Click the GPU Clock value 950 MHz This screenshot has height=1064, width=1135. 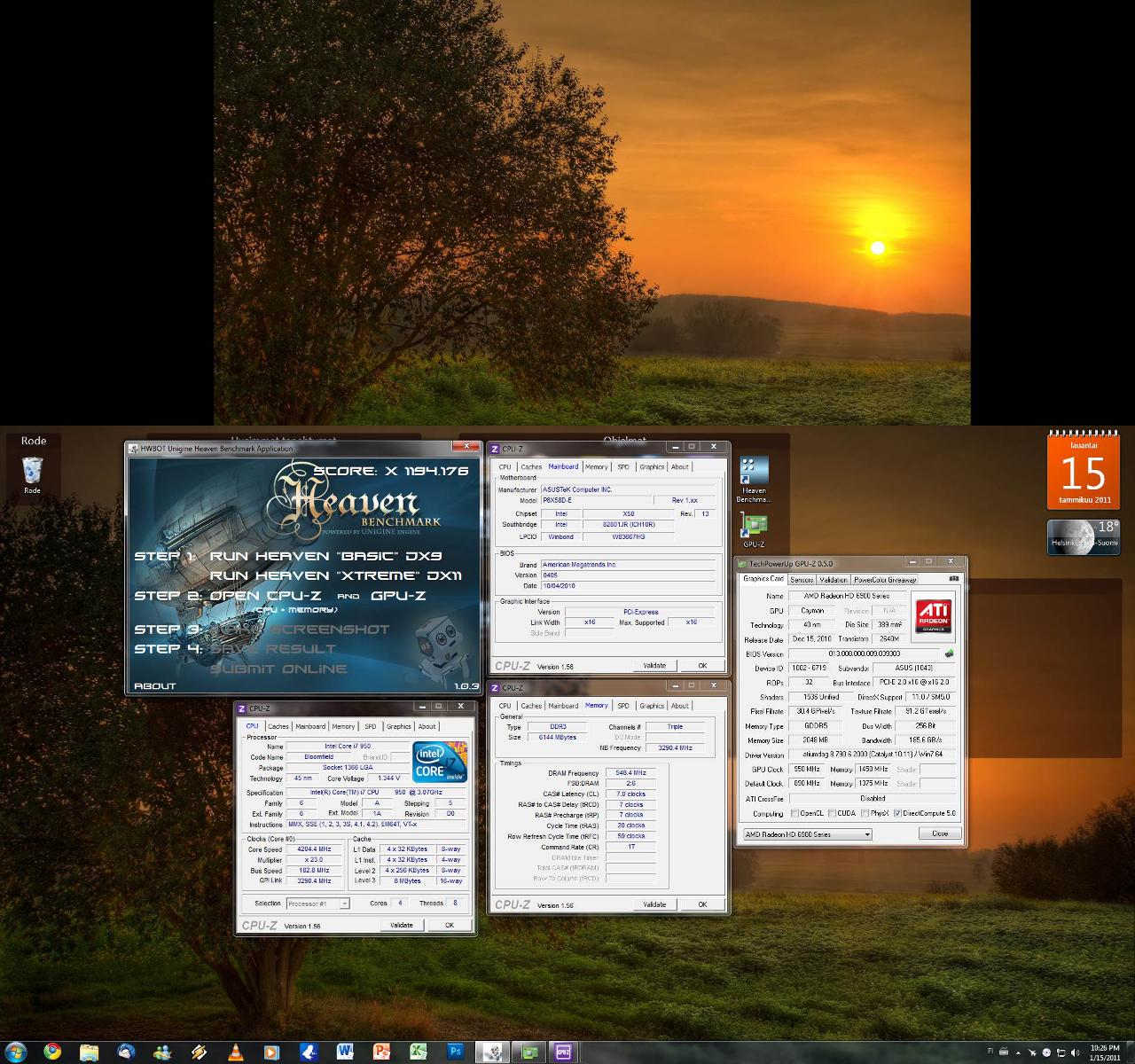click(x=807, y=770)
